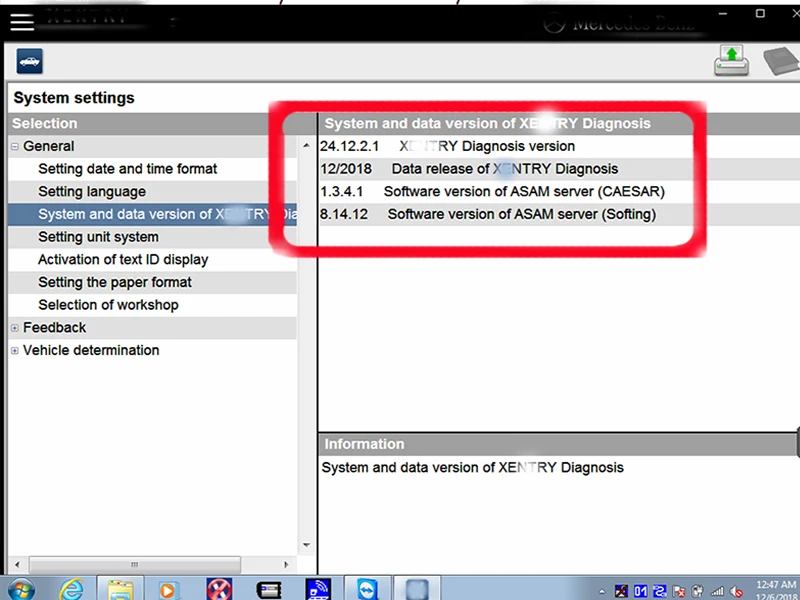Click the General label in tree
Image resolution: width=800 pixels, height=600 pixels.
[48, 146]
